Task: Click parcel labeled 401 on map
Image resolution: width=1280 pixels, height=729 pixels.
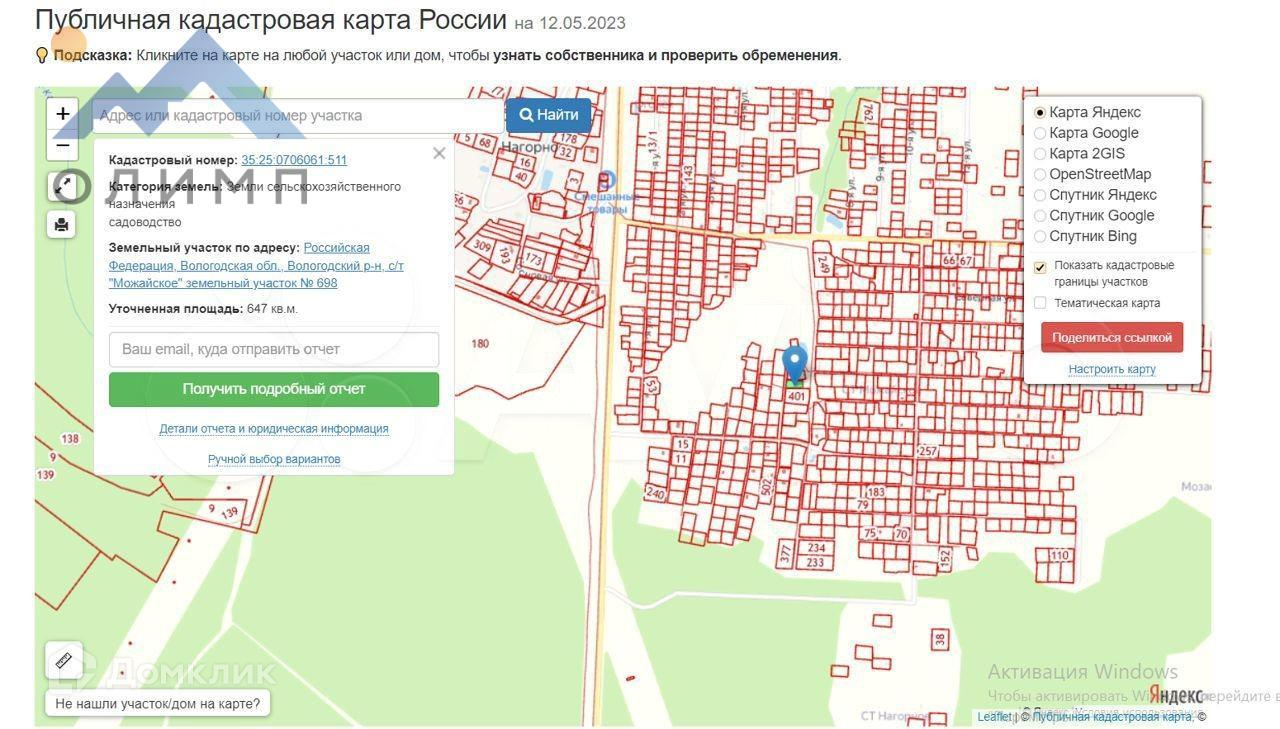Action: [796, 397]
